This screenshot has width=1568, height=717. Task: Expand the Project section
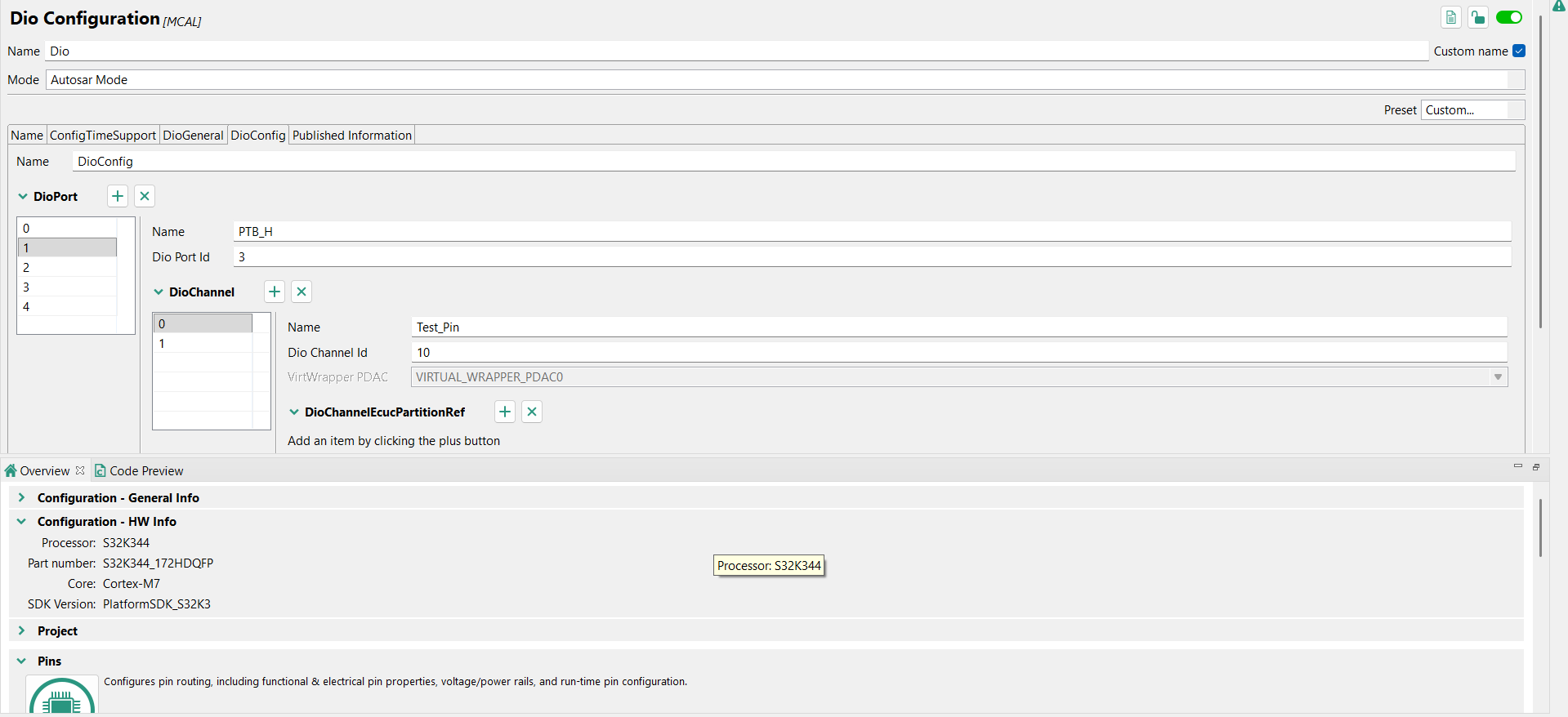point(22,630)
